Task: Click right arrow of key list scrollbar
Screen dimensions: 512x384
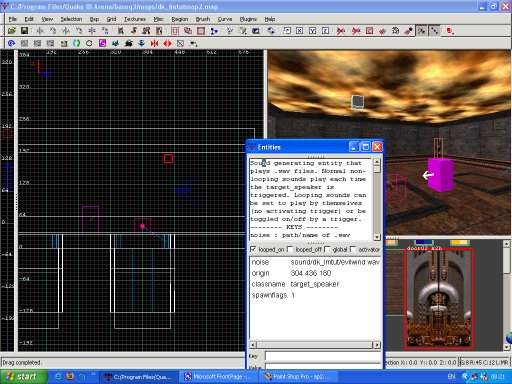Action: 377,345
